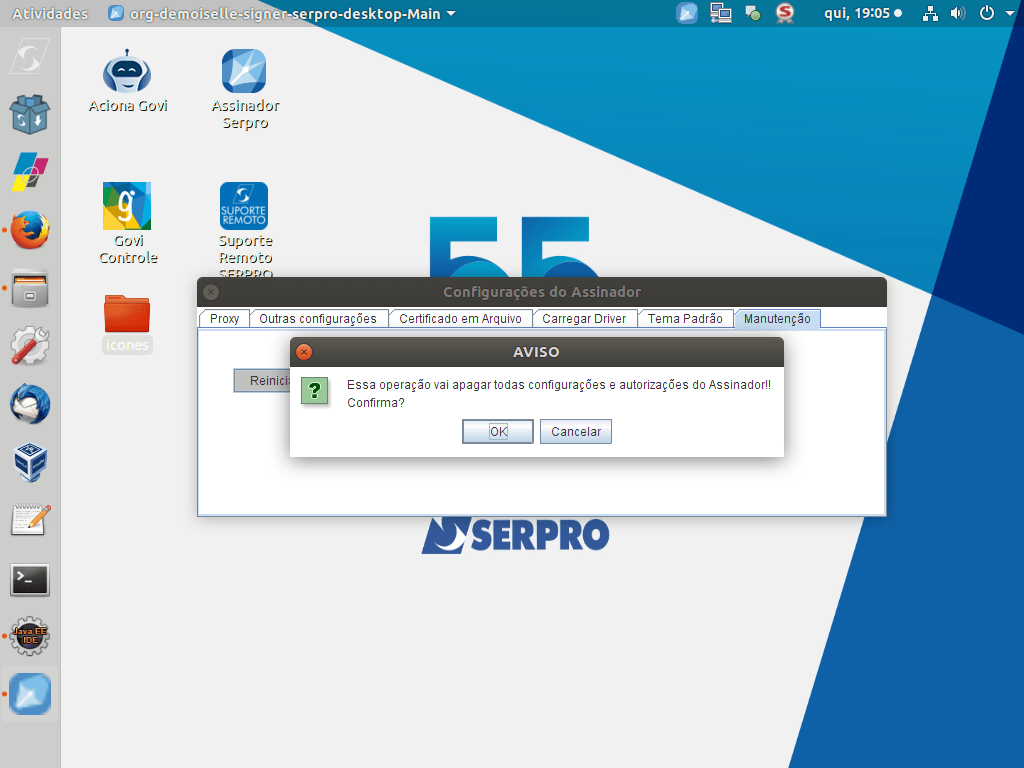Viewport: 1024px width, 768px height.
Task: Open the Outras configurações tab
Action: coord(318,319)
